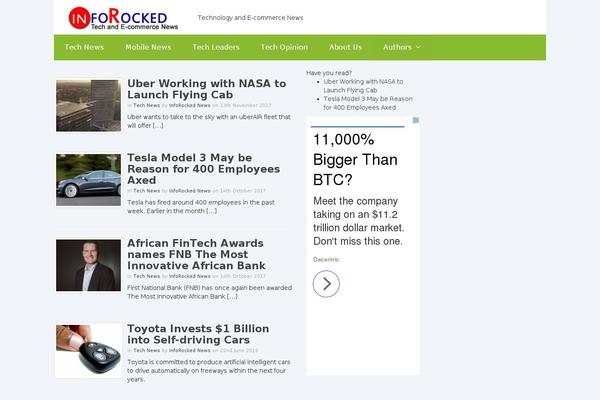Click the Uber article building thumbnail

(88, 106)
